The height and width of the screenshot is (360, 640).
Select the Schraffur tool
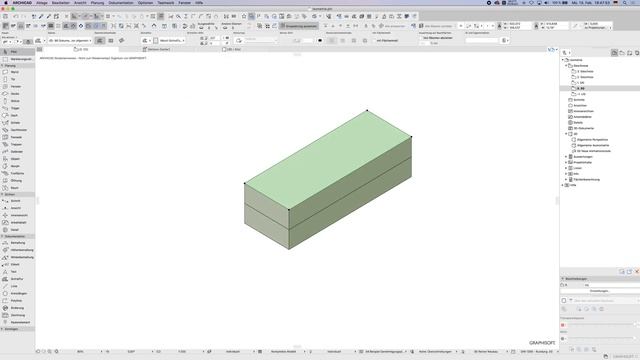tap(17, 279)
